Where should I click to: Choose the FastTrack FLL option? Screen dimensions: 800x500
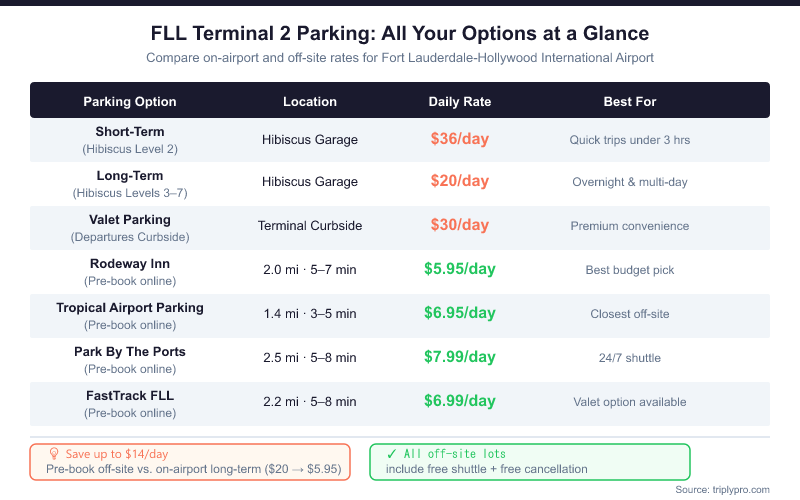coord(130,395)
